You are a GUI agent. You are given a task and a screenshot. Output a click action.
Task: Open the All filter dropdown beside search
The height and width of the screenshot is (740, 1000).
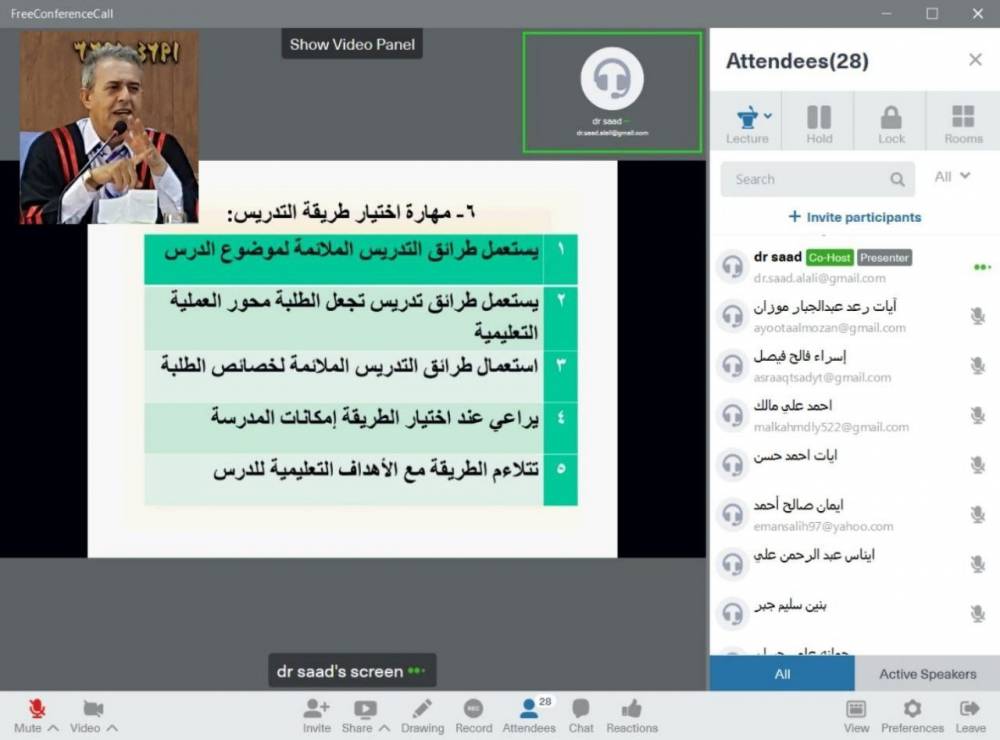click(x=952, y=177)
